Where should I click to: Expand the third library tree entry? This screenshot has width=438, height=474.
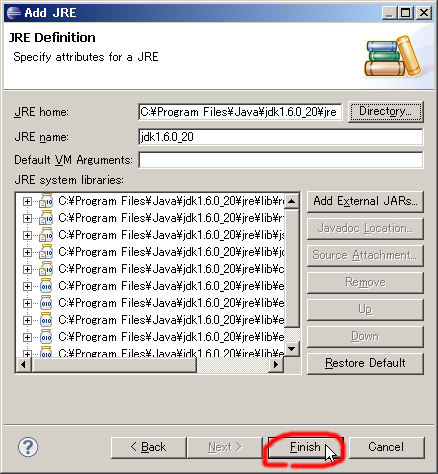point(27,235)
